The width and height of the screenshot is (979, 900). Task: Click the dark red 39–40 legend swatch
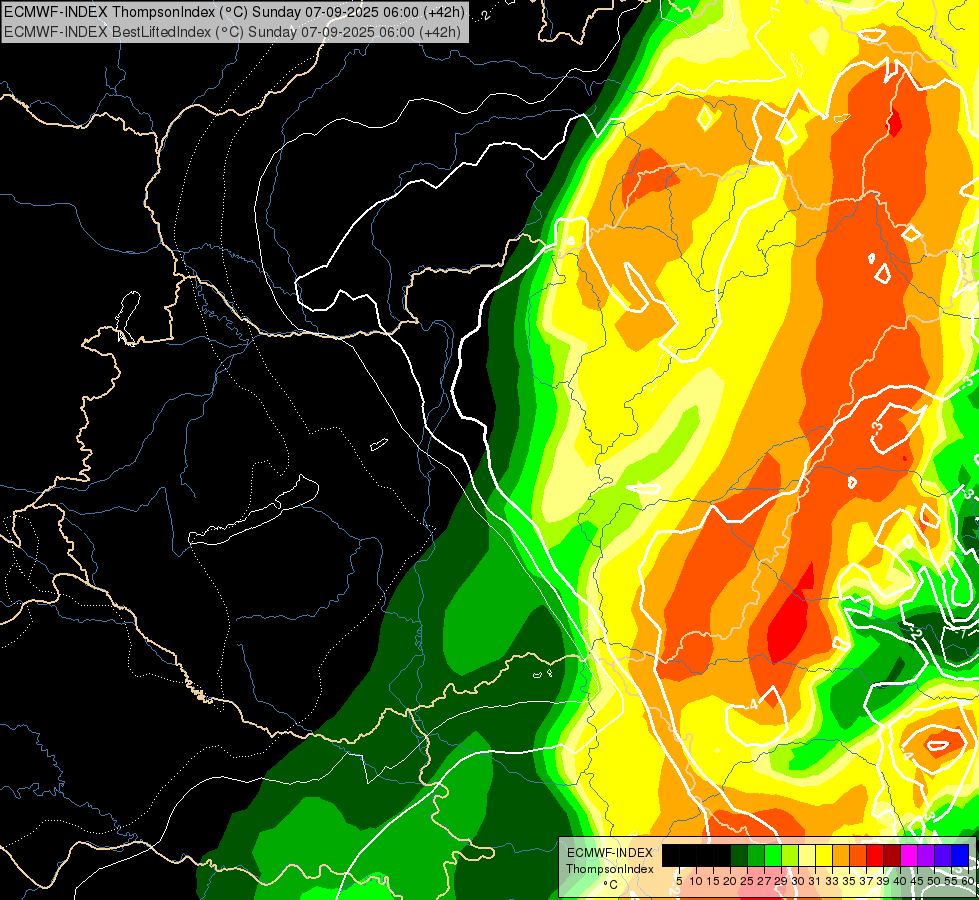click(x=892, y=855)
